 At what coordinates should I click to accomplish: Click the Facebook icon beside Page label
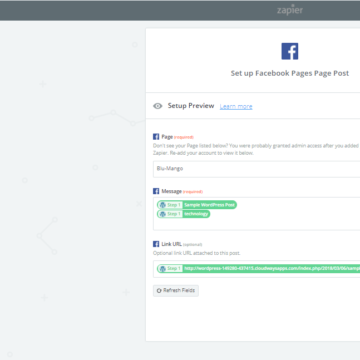pyautogui.click(x=156, y=137)
